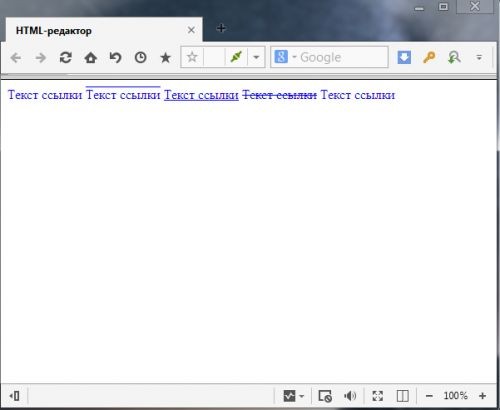Image resolution: width=500 pixels, height=410 pixels.
Task: Open passwords with the golden key icon
Action: click(x=429, y=57)
